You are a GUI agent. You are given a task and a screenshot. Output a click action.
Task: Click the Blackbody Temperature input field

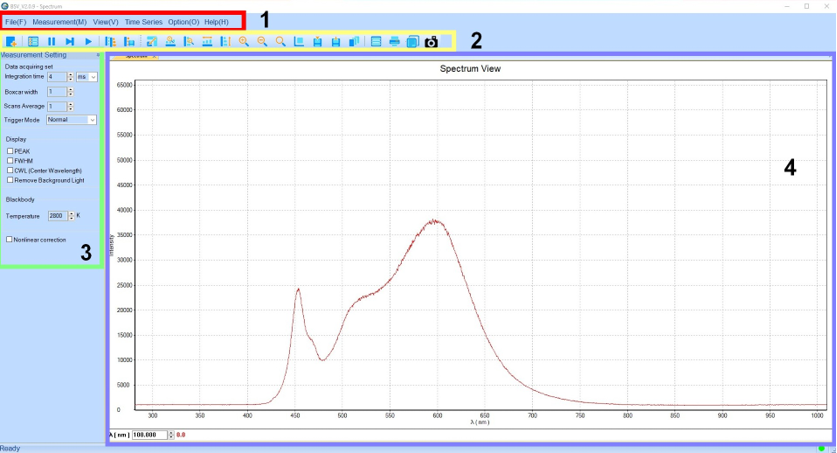coord(56,216)
